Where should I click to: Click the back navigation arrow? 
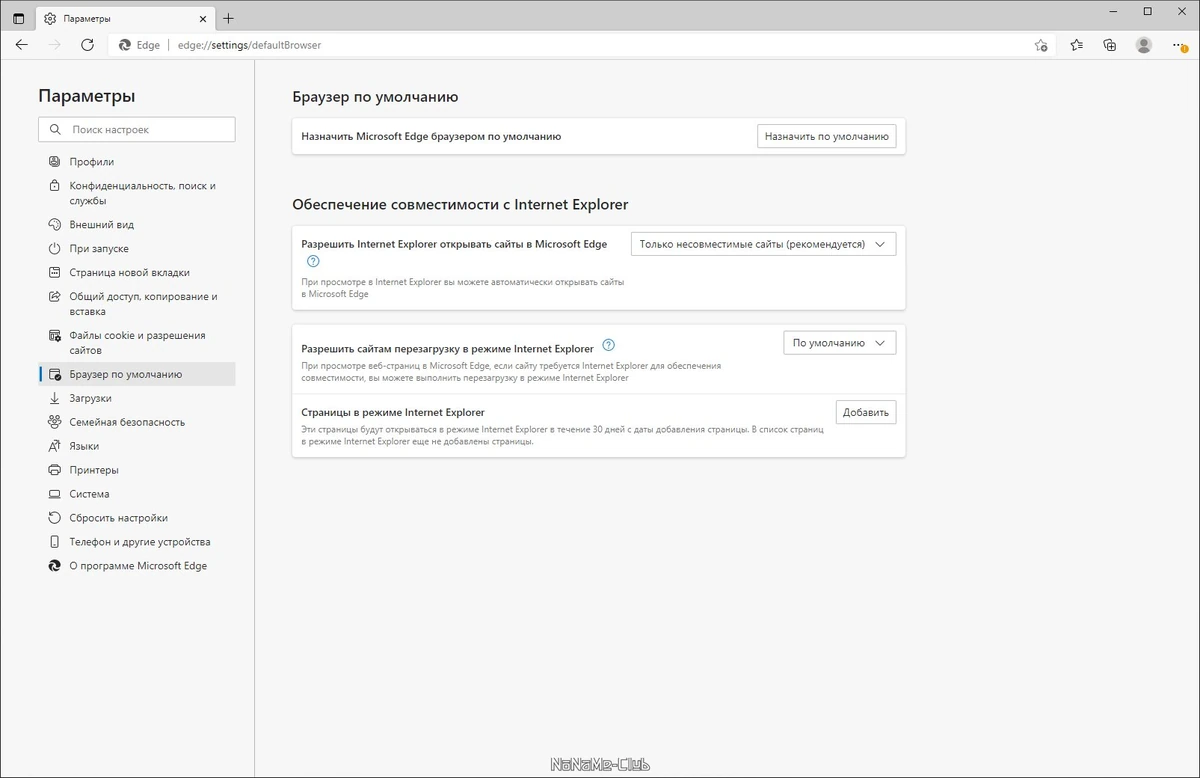coord(22,45)
